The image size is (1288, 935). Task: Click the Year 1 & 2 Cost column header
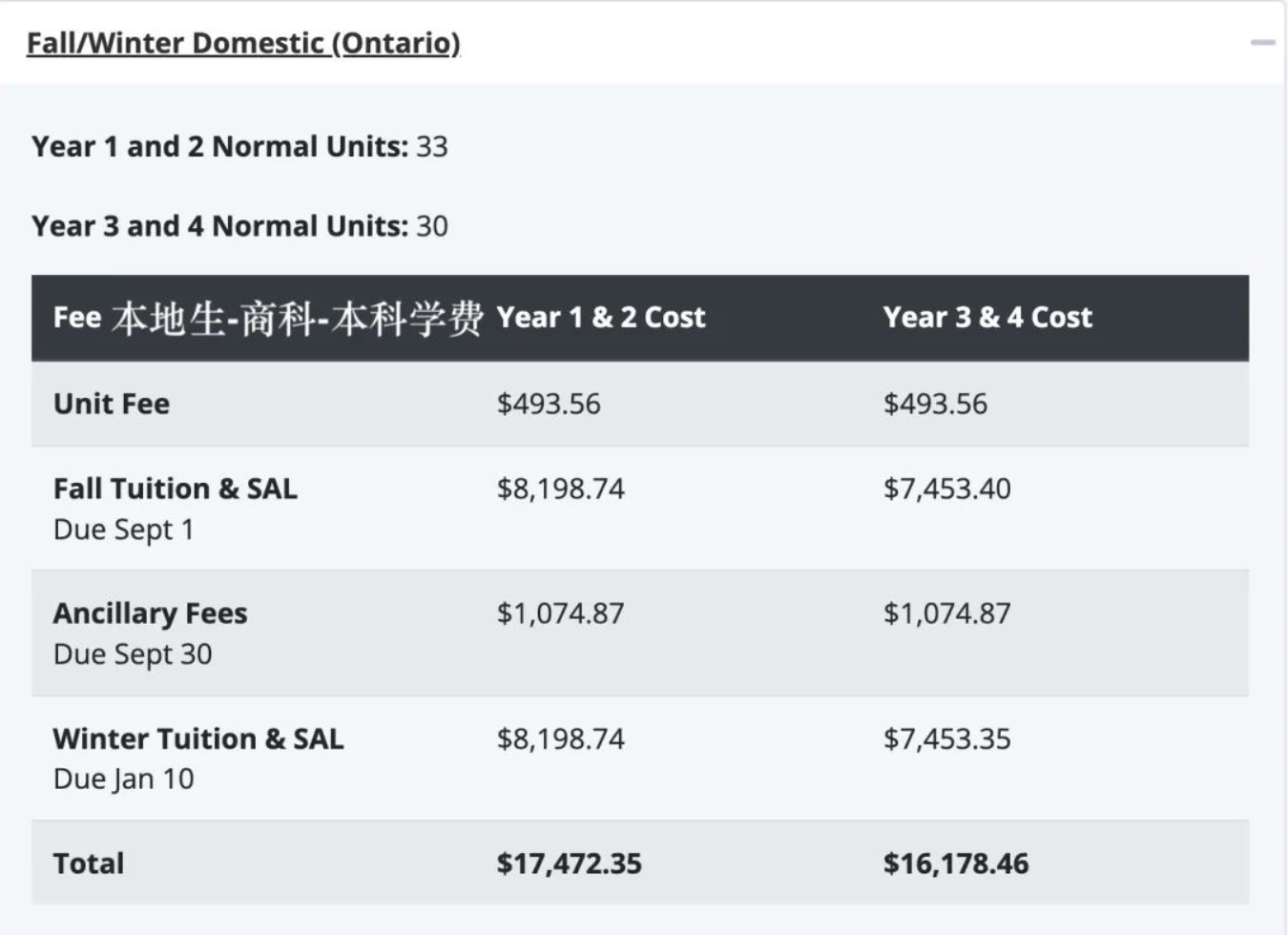[x=600, y=318]
